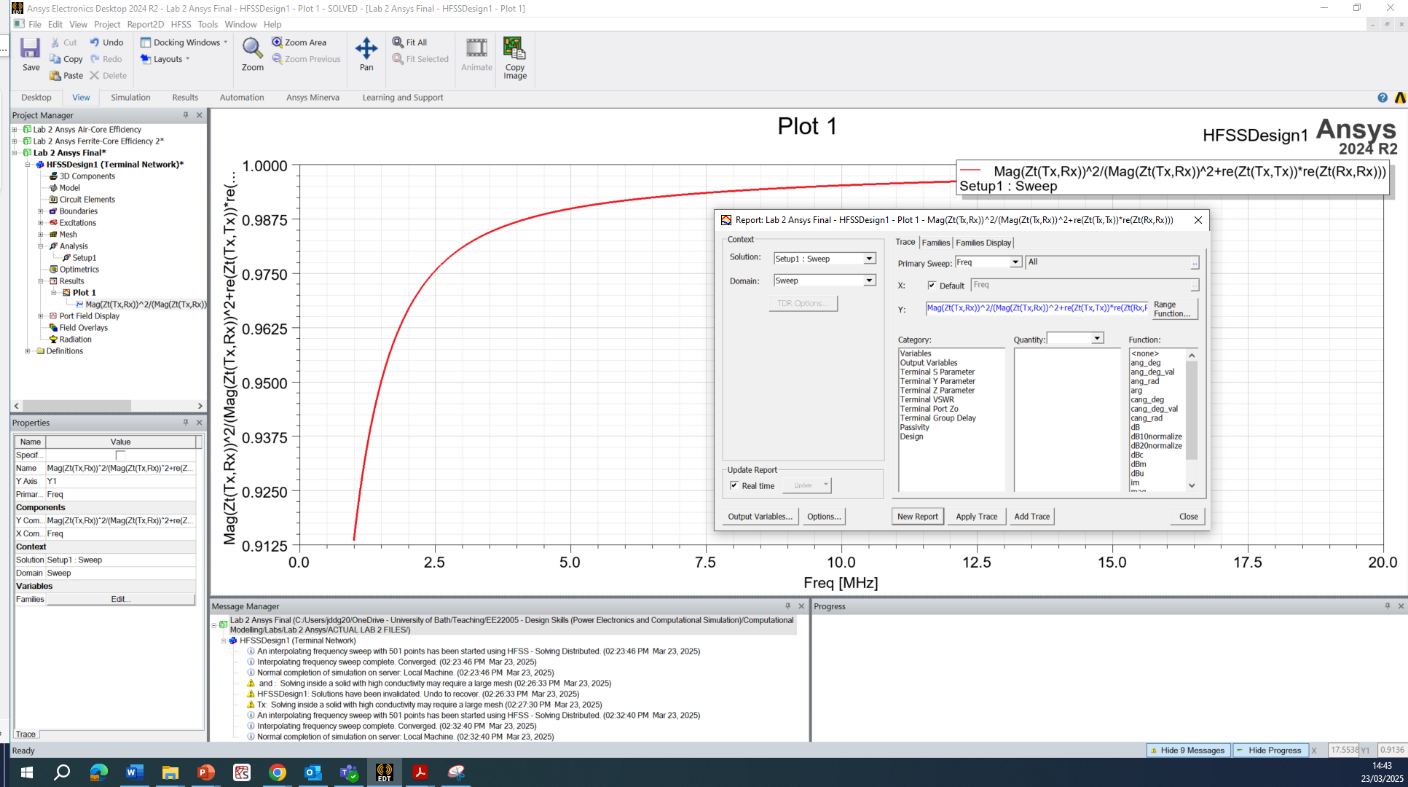The width and height of the screenshot is (1408, 787).
Task: Open Ansys EDT from the Windows taskbar
Action: [383, 772]
